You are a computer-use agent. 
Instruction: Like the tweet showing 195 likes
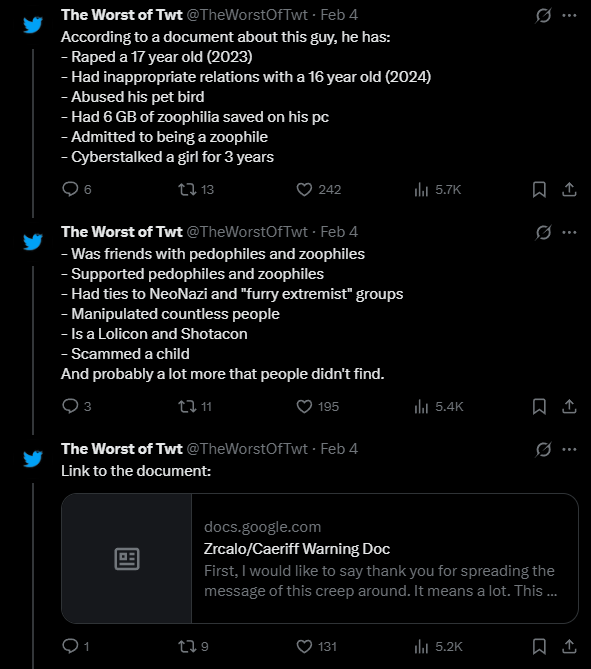click(318, 406)
